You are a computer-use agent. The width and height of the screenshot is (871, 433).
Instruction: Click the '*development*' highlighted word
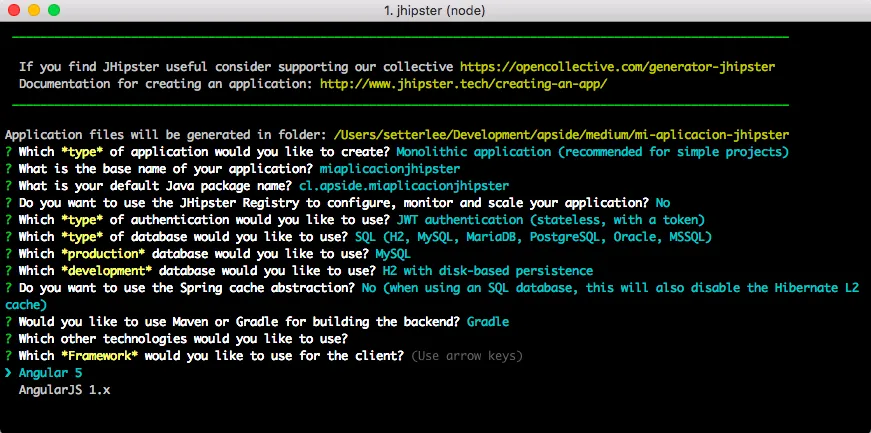pyautogui.click(x=106, y=271)
